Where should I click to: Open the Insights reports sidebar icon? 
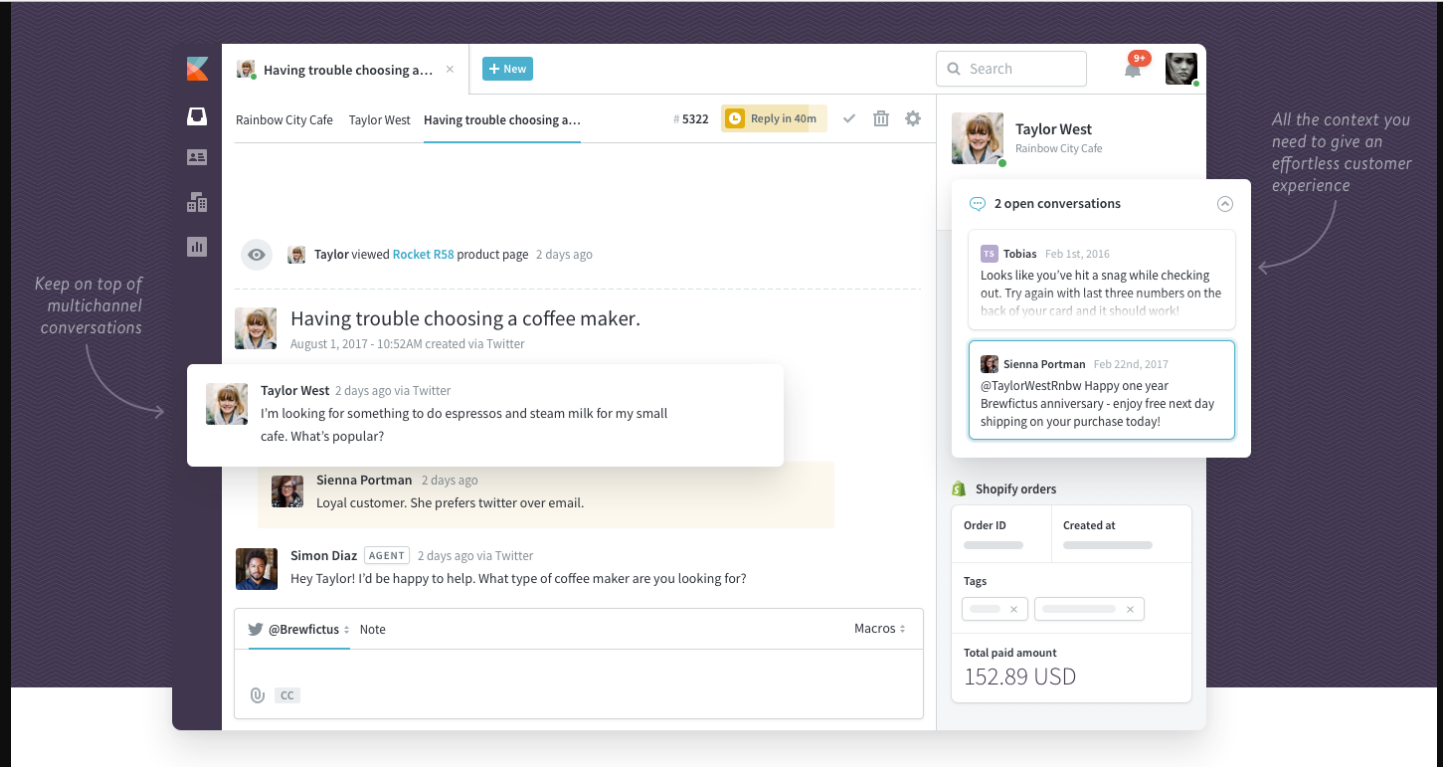pyautogui.click(x=197, y=245)
